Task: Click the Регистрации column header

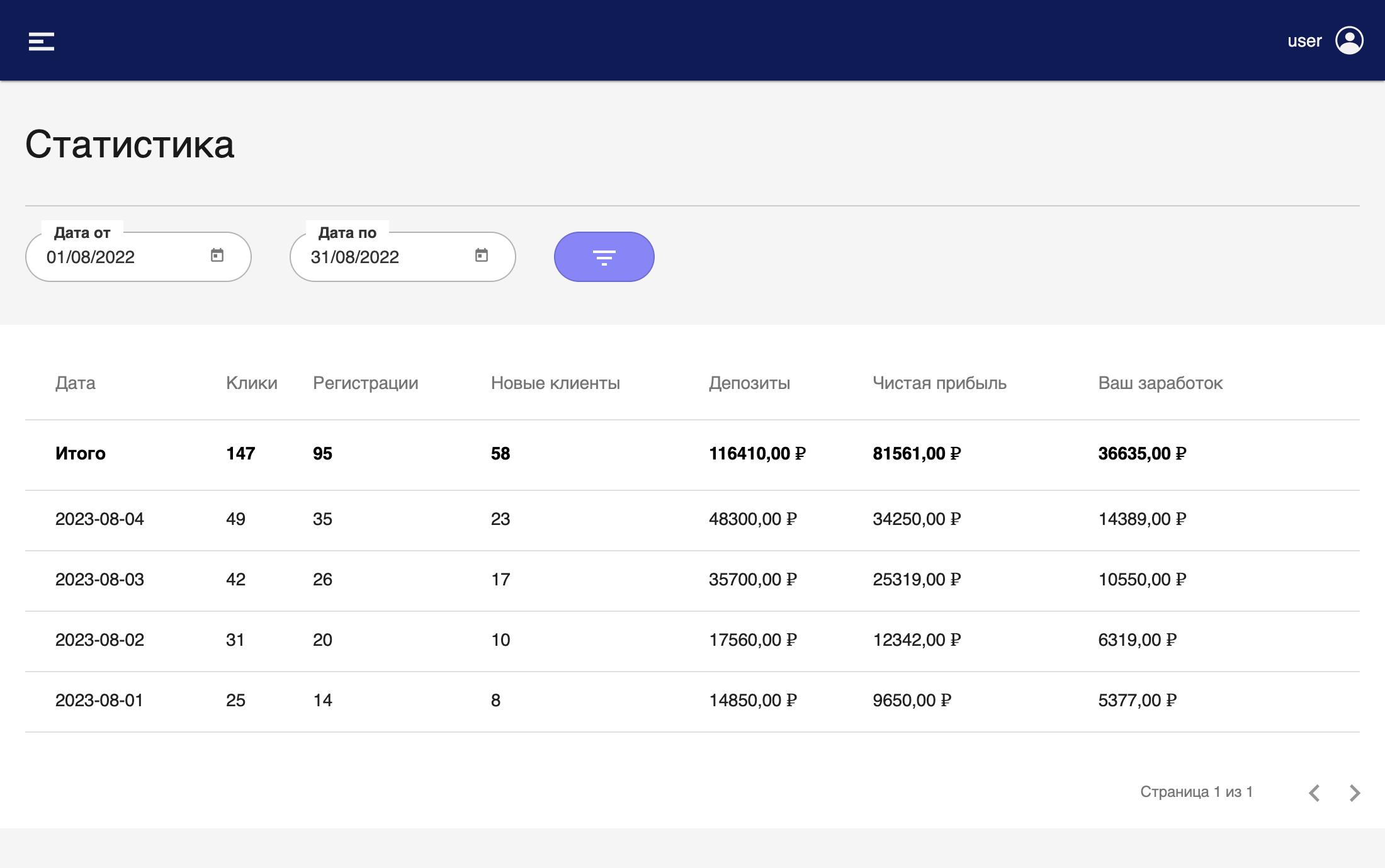Action: tap(365, 383)
